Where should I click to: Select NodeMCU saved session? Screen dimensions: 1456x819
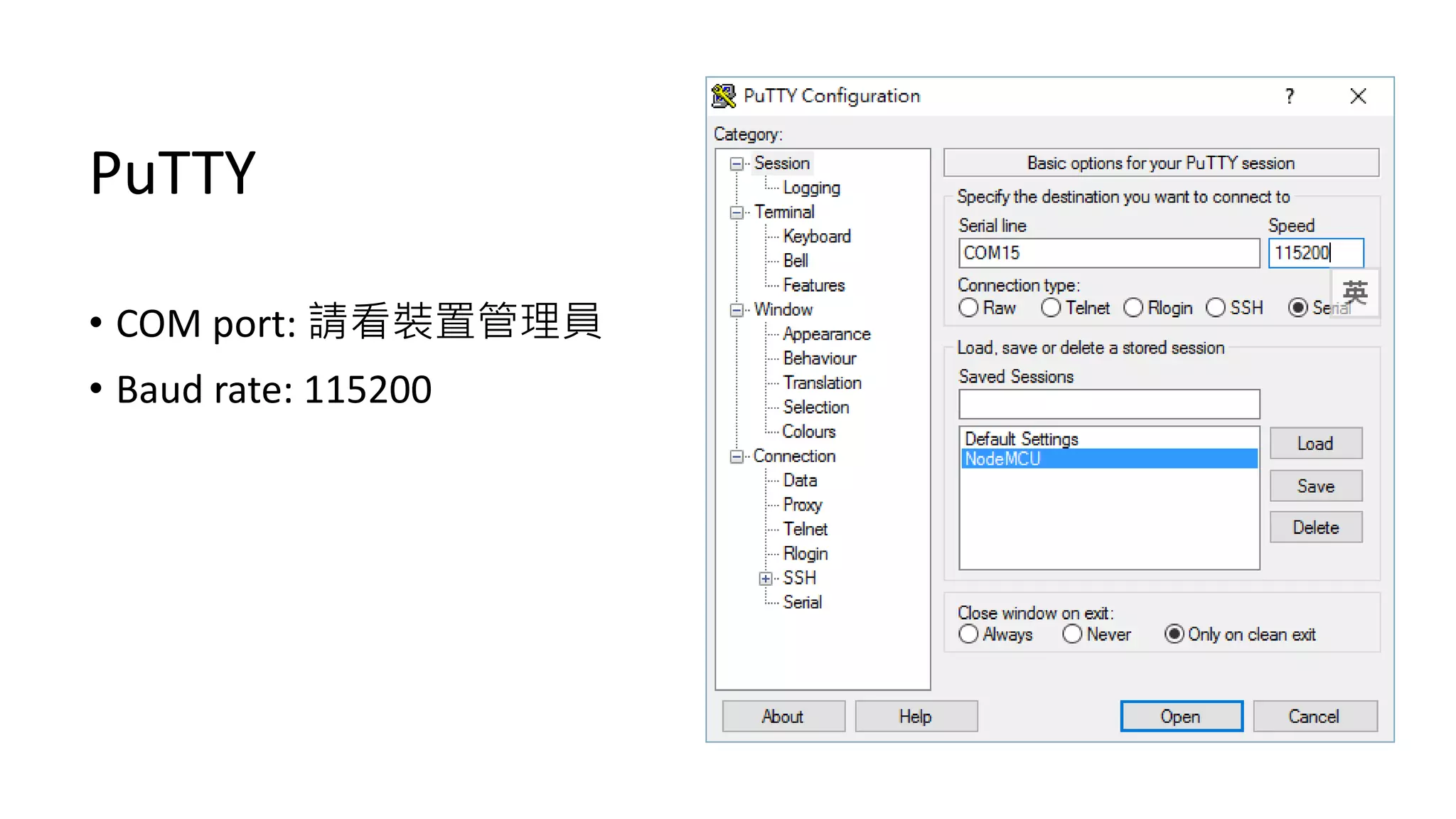click(x=1109, y=459)
